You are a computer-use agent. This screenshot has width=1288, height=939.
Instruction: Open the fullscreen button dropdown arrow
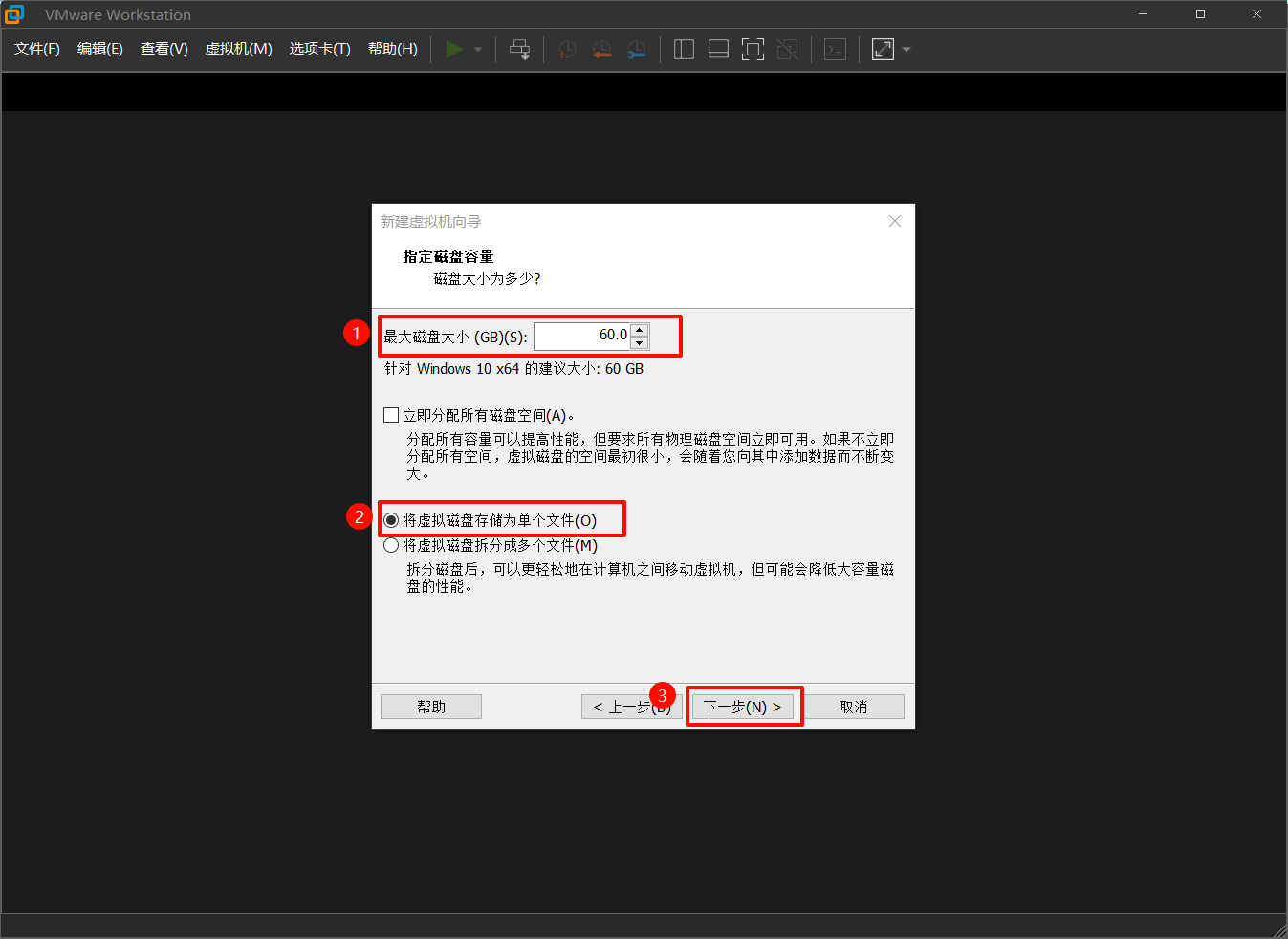(905, 49)
